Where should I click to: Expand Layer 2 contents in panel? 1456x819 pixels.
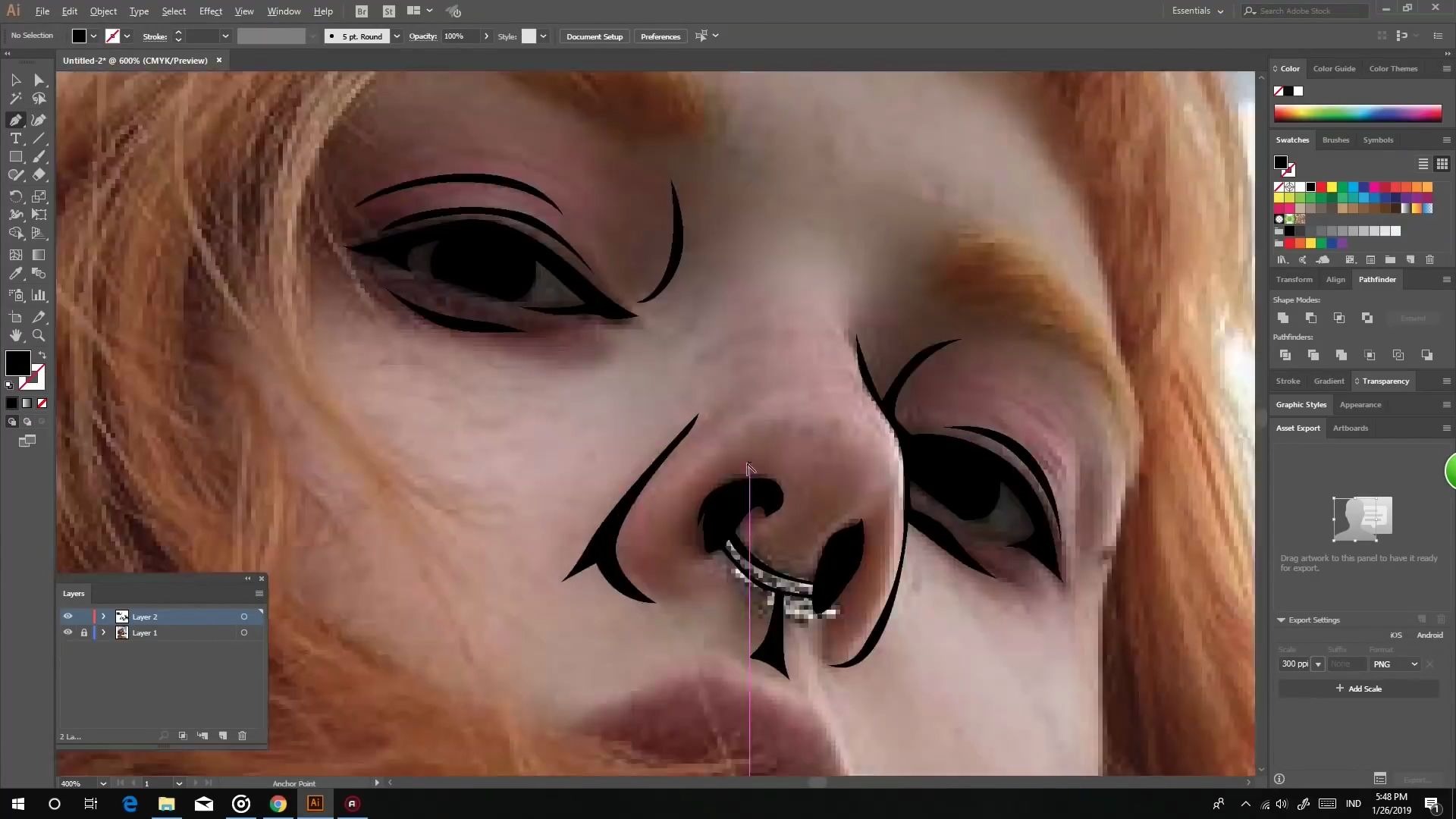point(103,616)
